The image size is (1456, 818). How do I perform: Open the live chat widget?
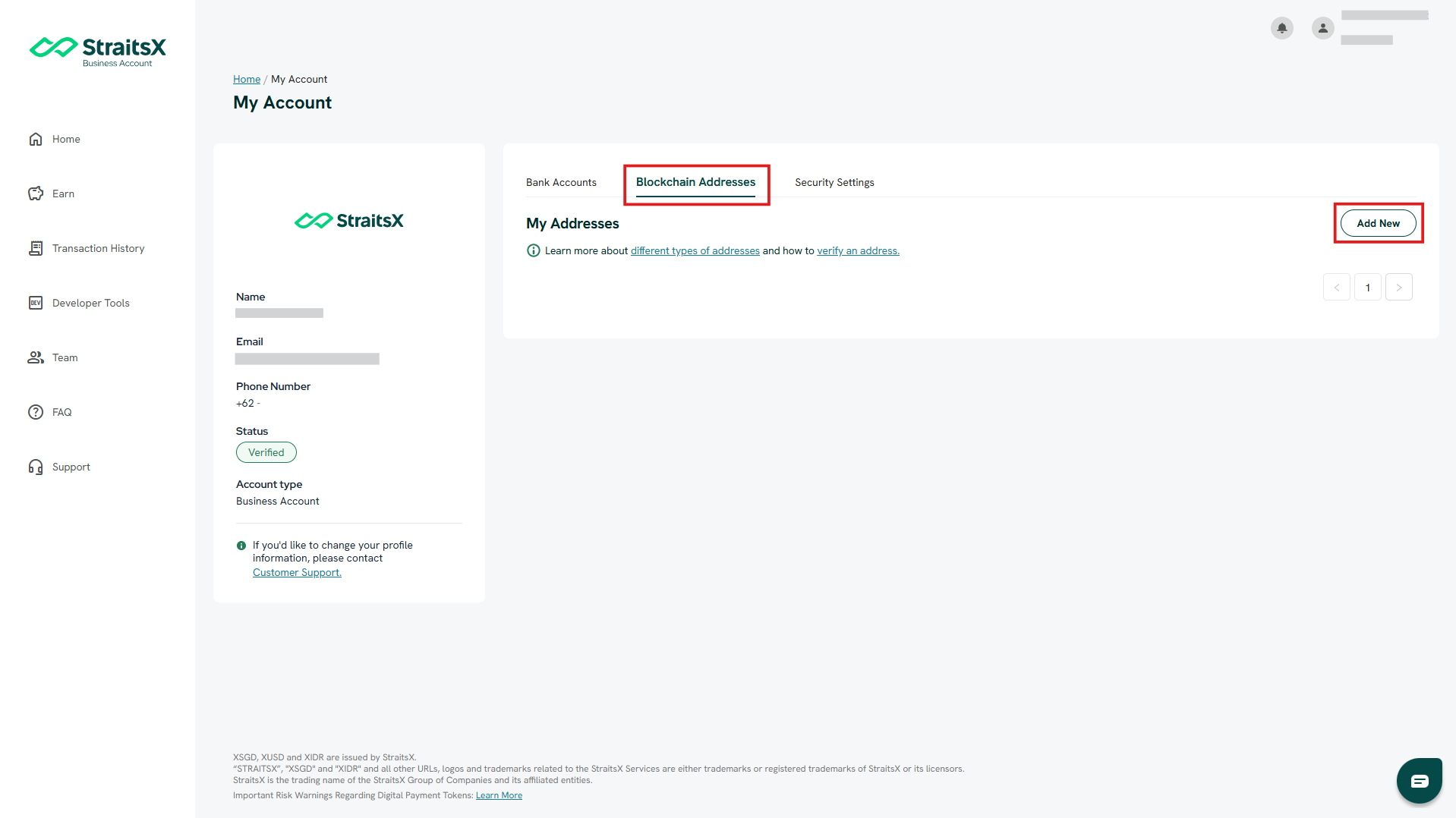pyautogui.click(x=1420, y=780)
